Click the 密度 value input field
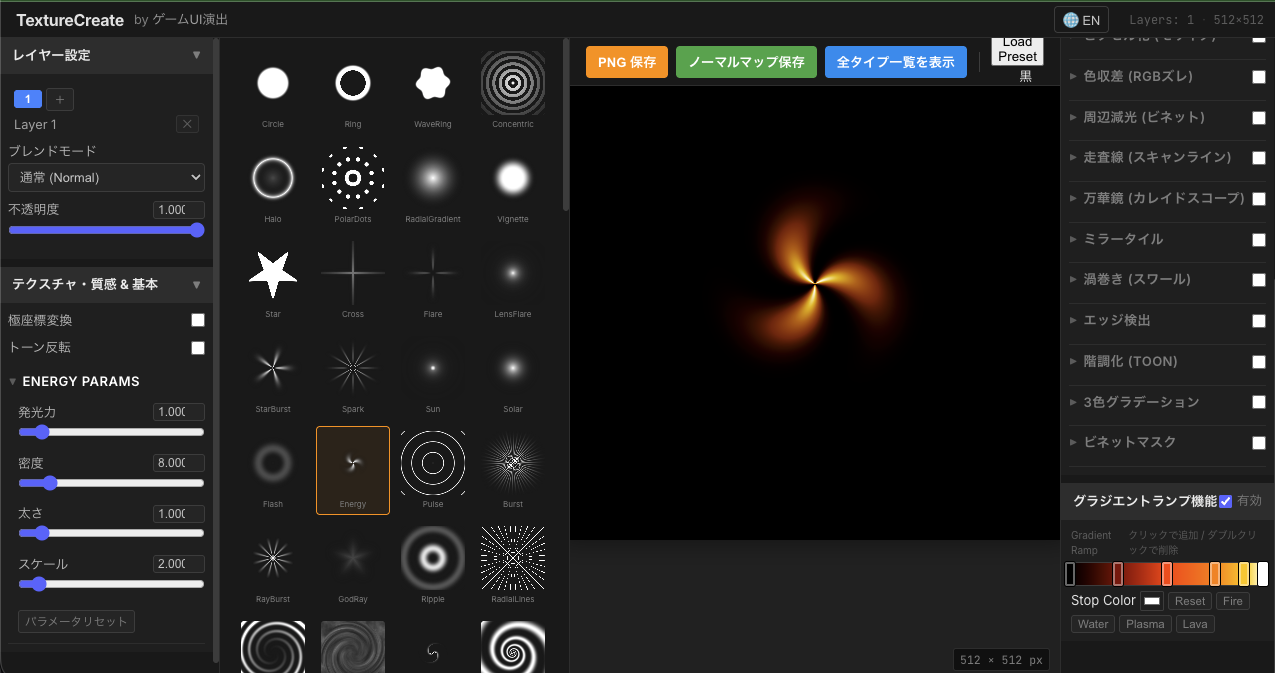This screenshot has width=1275, height=673. tap(179, 463)
